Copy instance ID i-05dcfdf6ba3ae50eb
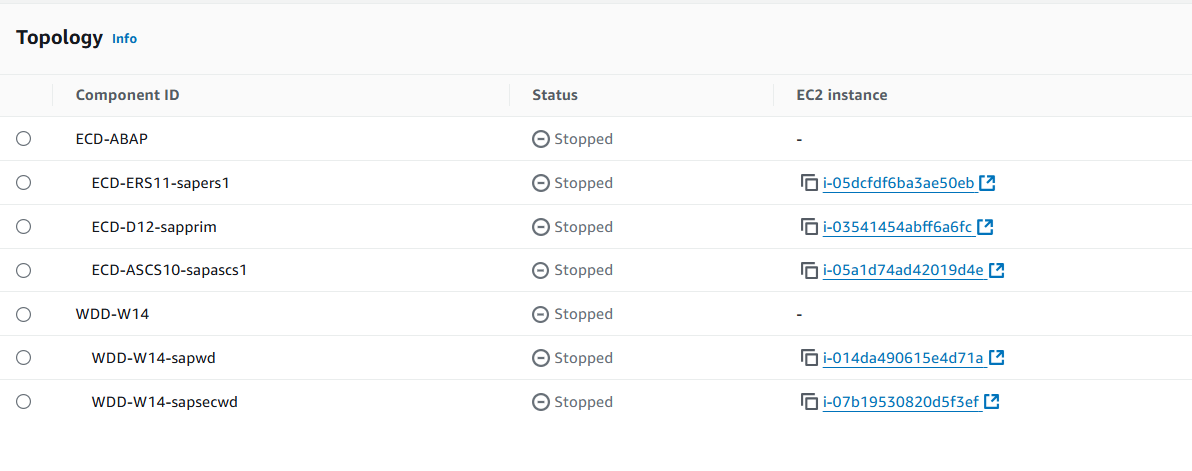 (x=808, y=183)
